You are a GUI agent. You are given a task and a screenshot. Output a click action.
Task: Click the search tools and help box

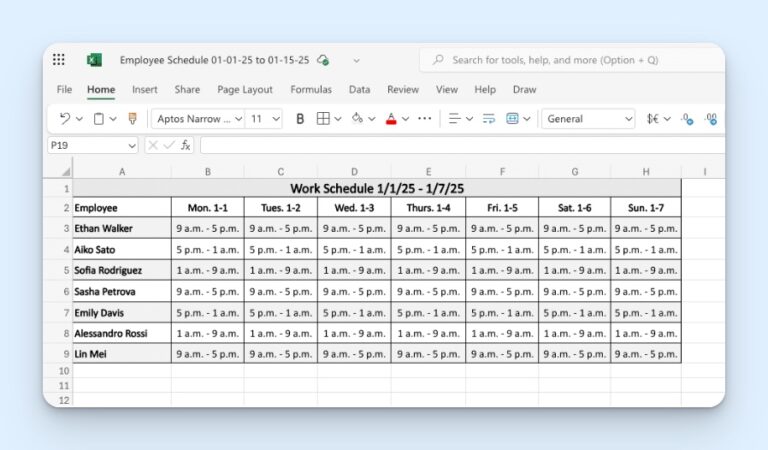click(572, 60)
